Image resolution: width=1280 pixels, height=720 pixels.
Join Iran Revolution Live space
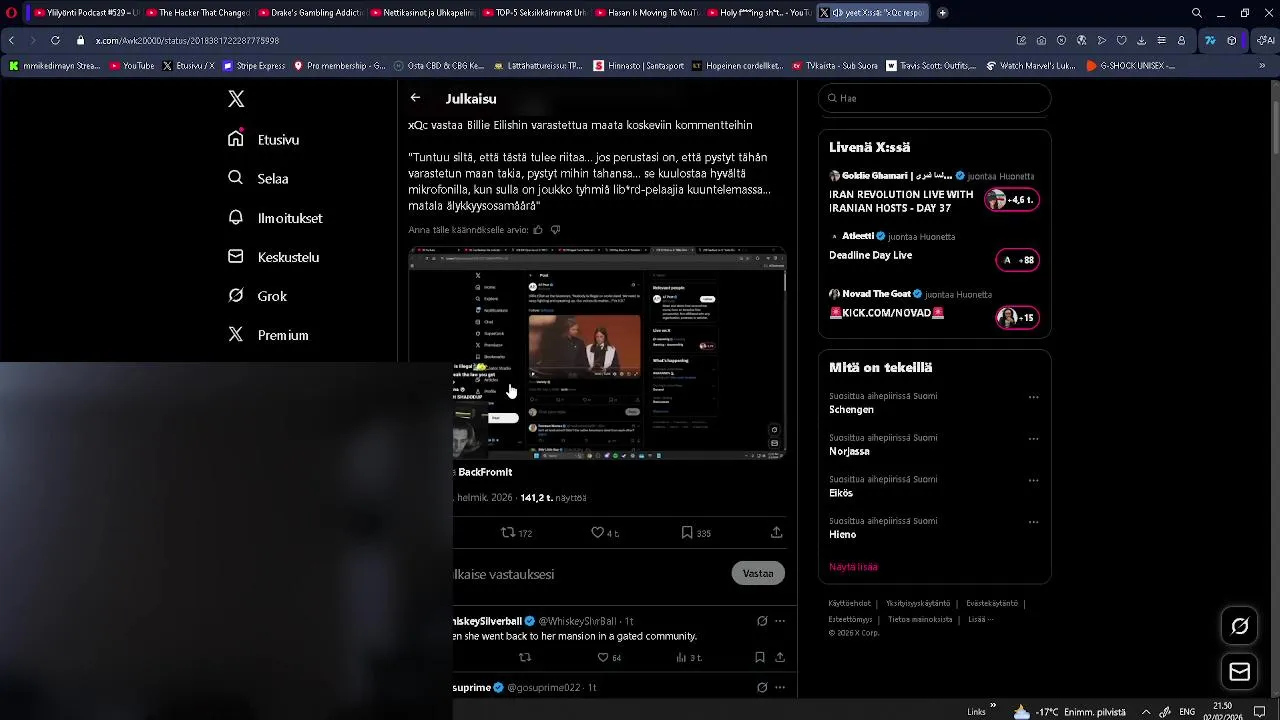click(x=1012, y=200)
